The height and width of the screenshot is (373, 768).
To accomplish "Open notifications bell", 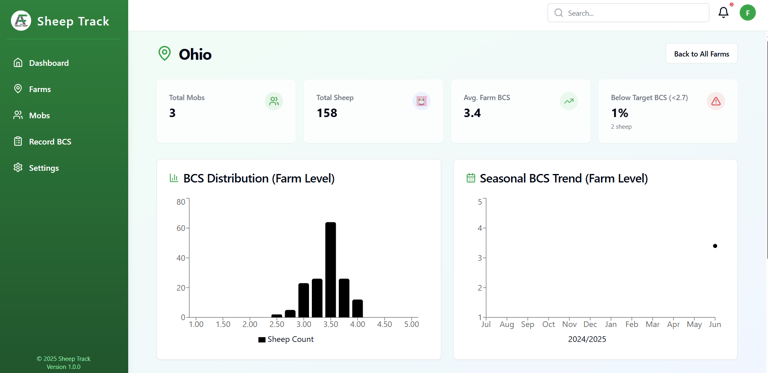I will (723, 13).
